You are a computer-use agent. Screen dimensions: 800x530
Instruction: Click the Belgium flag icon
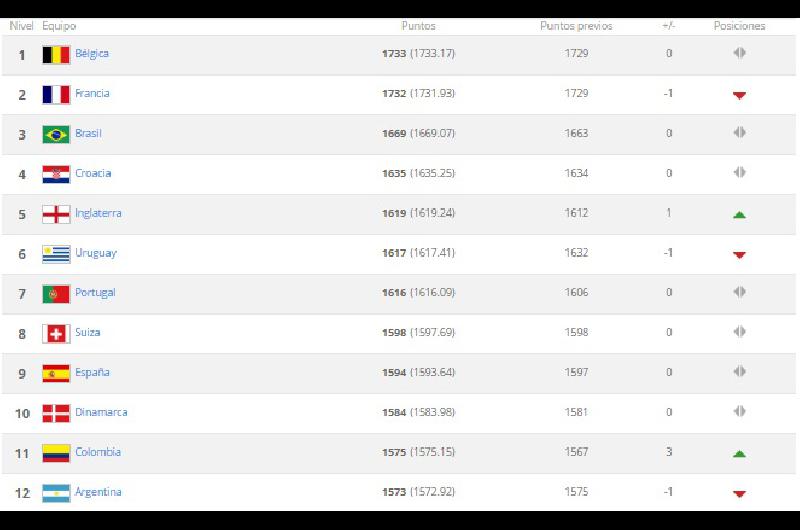[x=56, y=55]
